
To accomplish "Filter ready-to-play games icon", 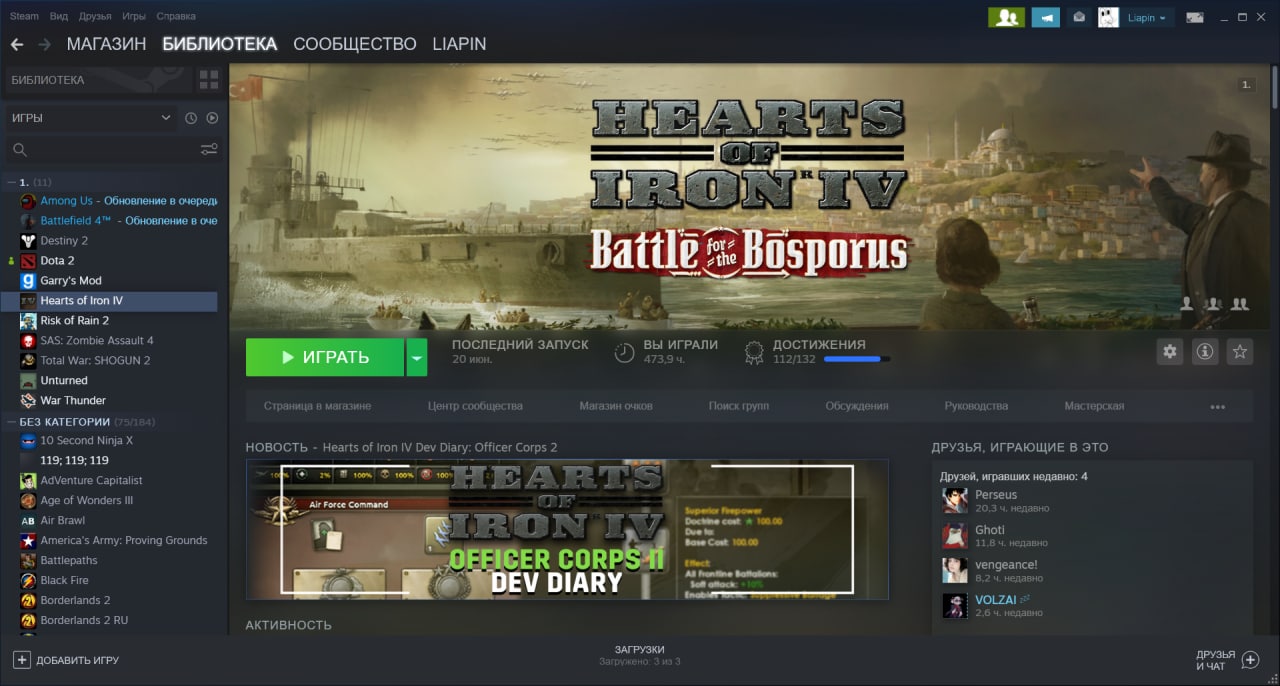I will [x=212, y=118].
